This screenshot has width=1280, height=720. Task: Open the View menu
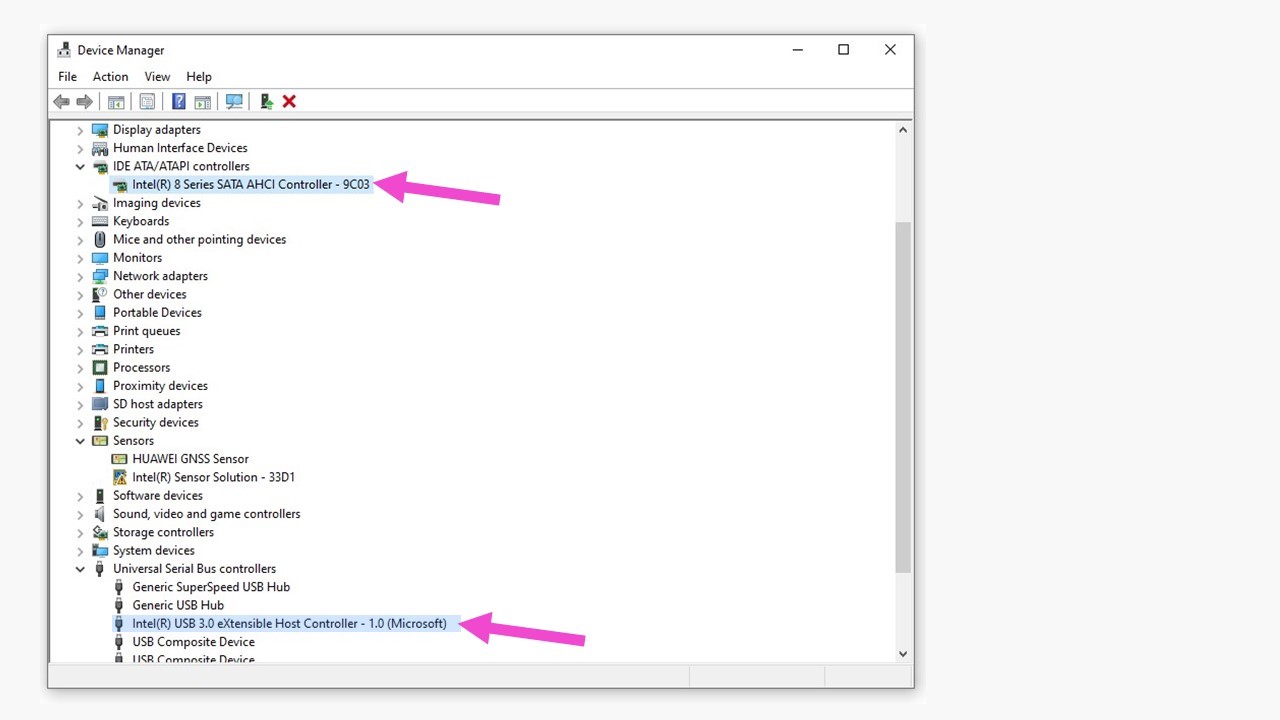[157, 77]
